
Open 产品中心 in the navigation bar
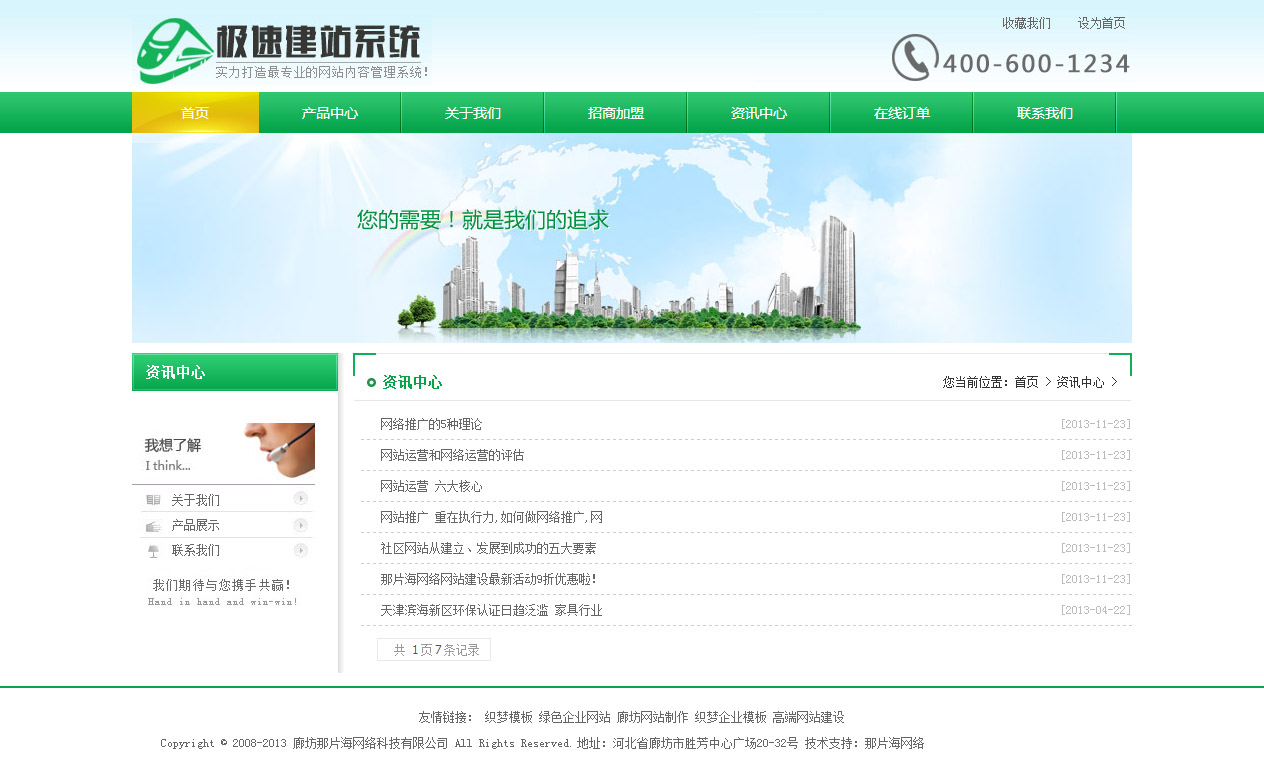coord(330,113)
